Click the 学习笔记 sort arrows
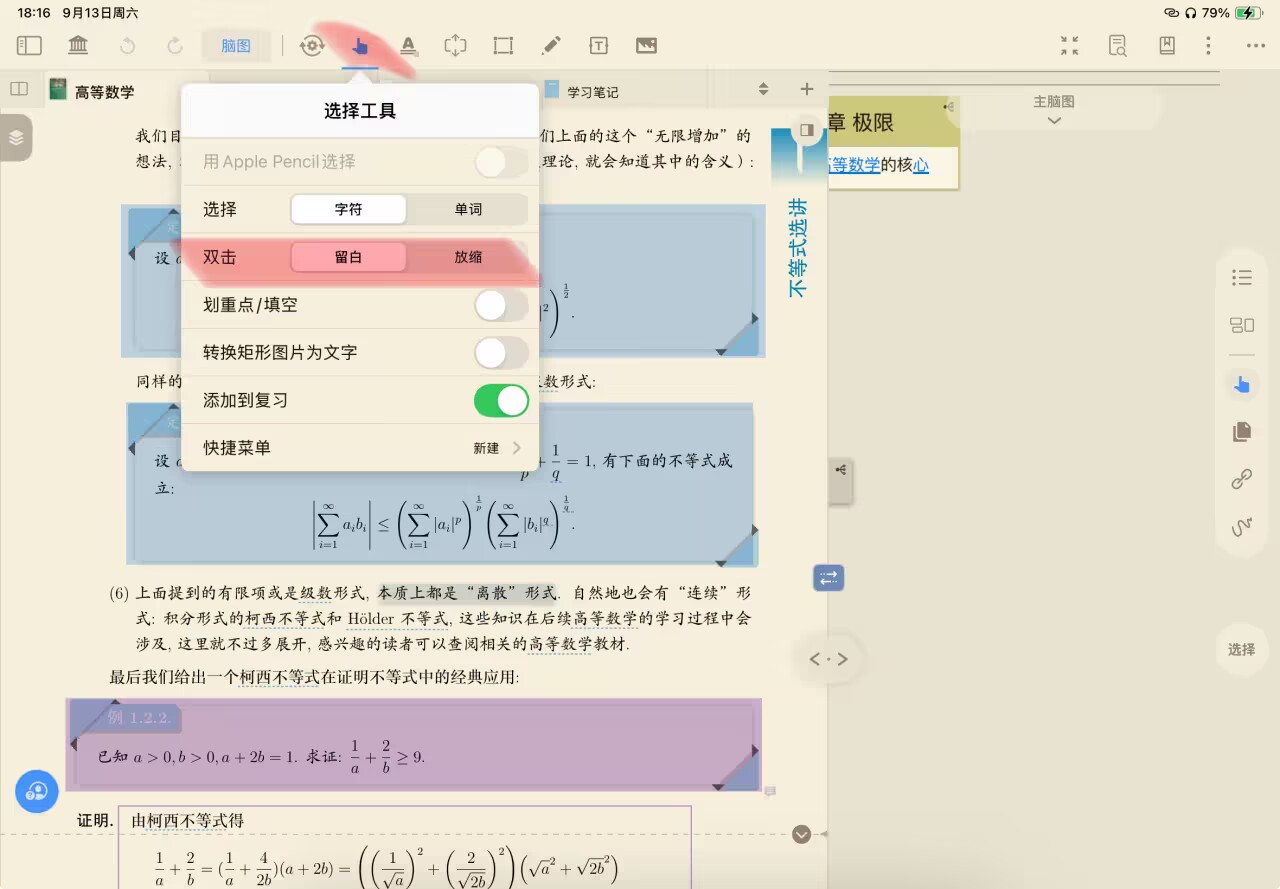The image size is (1280, 889). pyautogui.click(x=763, y=89)
